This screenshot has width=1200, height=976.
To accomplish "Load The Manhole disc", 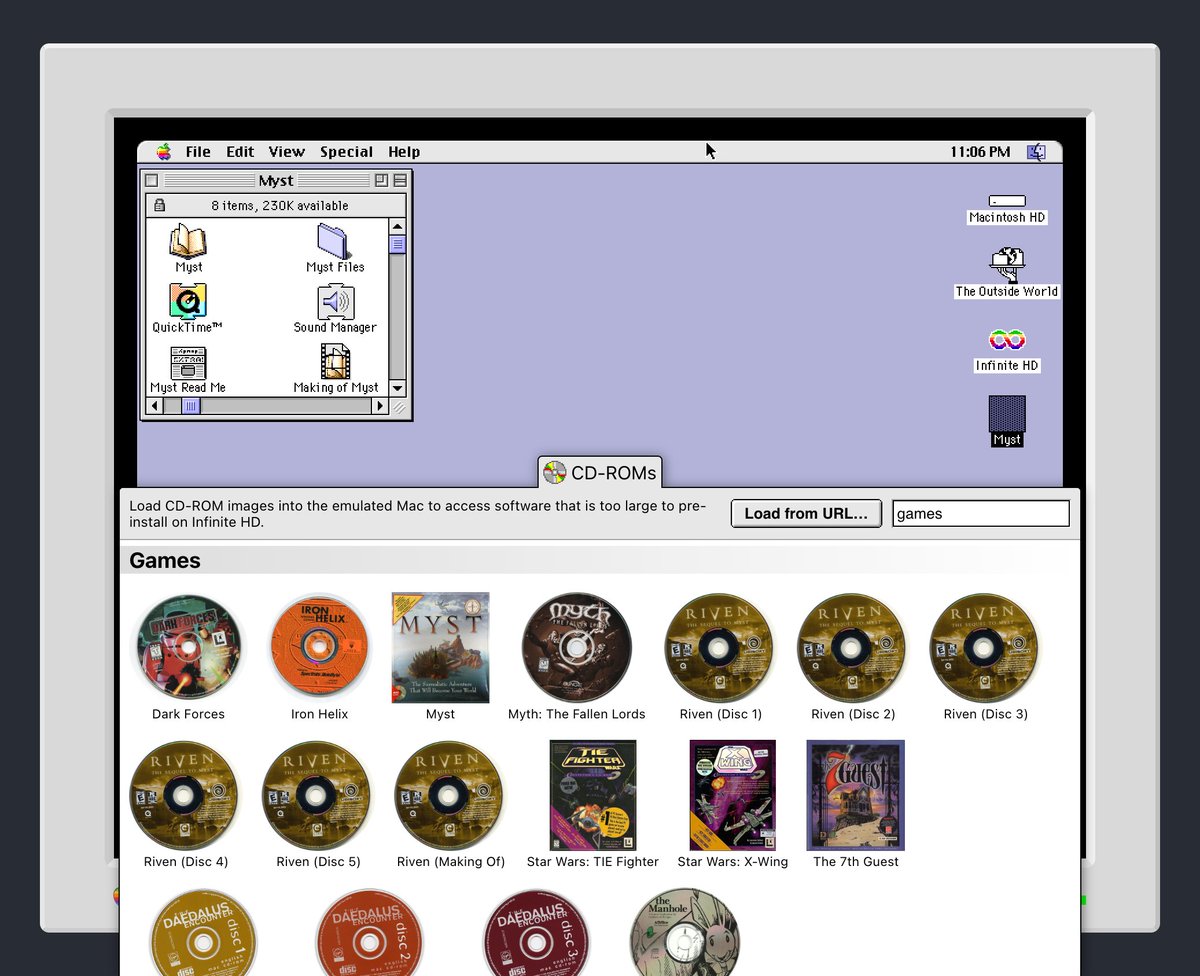I will [x=685, y=932].
